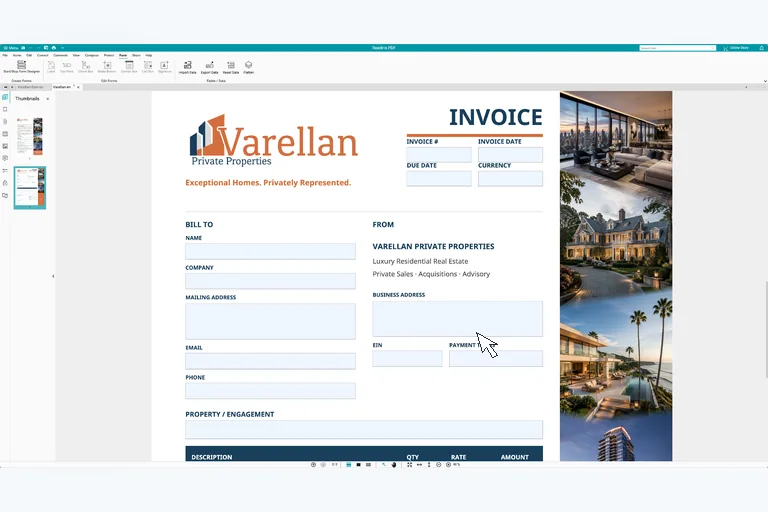The image size is (768, 512).
Task: Select the Signature field tool
Action: tap(165, 67)
